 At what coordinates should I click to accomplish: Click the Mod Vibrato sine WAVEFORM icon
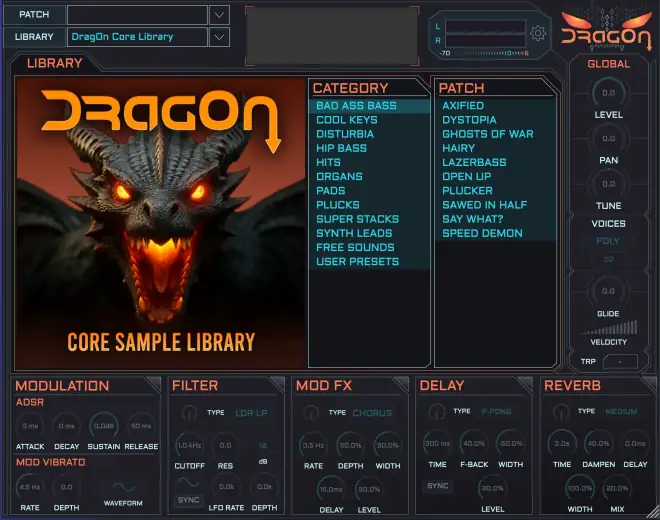point(123,488)
